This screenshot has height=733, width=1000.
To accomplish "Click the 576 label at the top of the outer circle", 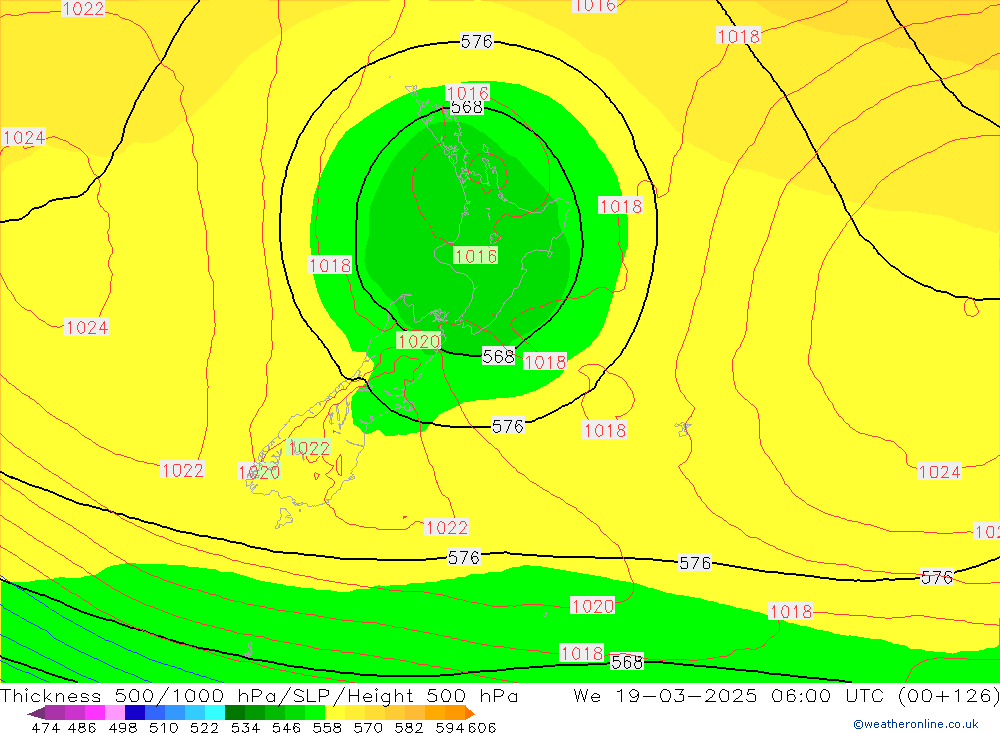I will pos(476,41).
